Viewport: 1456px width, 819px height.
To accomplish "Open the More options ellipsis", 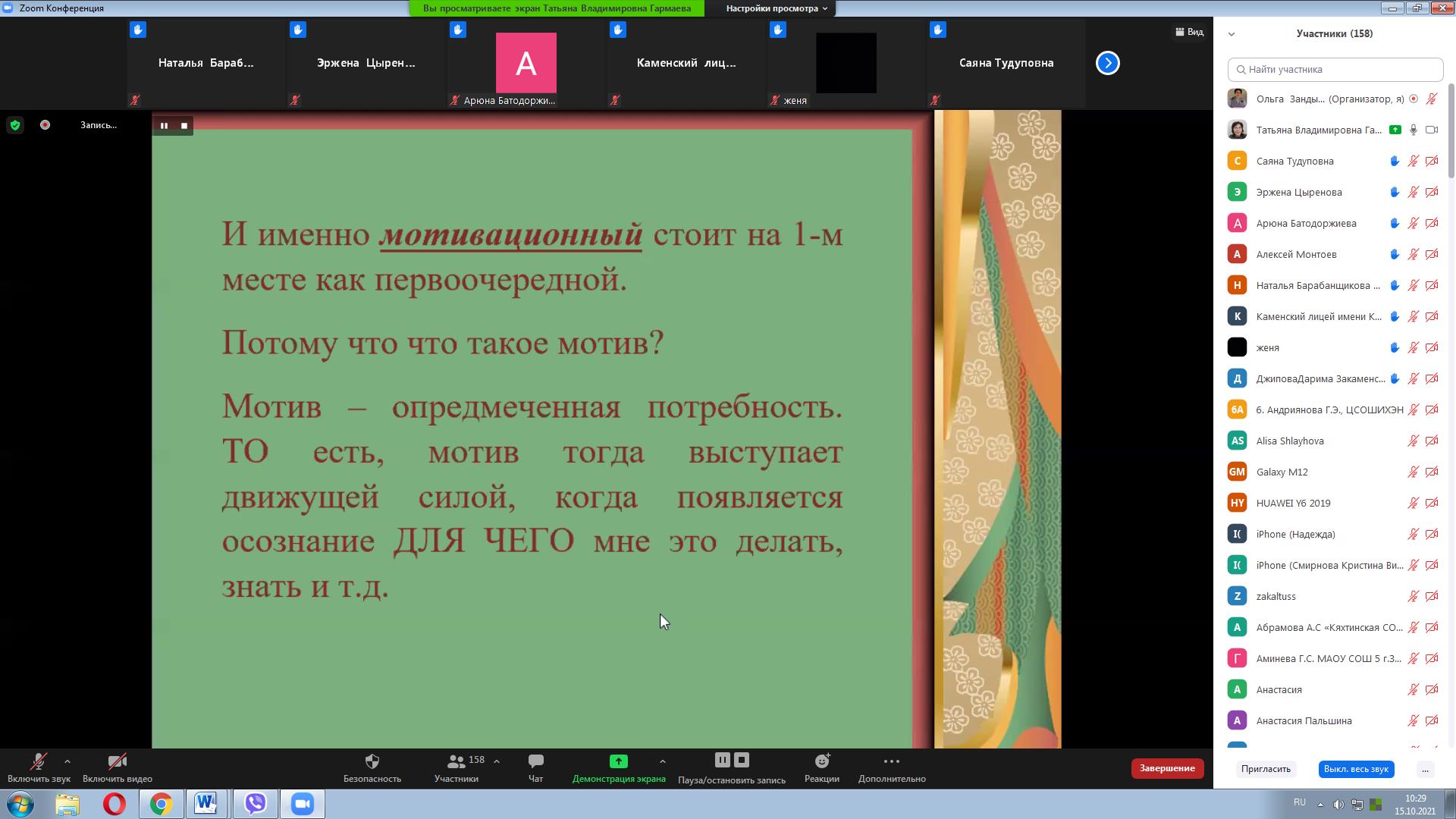I will pos(892,761).
